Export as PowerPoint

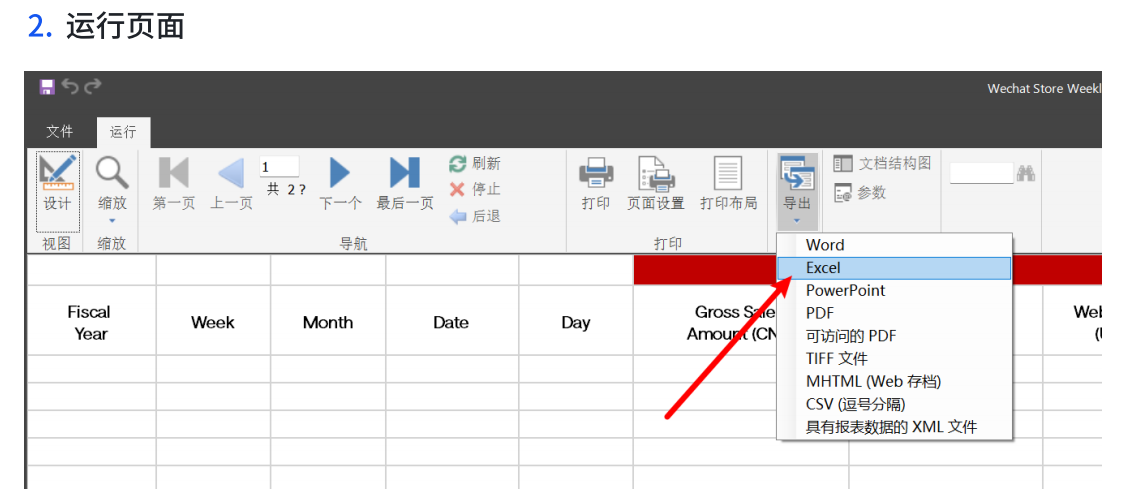click(895, 291)
